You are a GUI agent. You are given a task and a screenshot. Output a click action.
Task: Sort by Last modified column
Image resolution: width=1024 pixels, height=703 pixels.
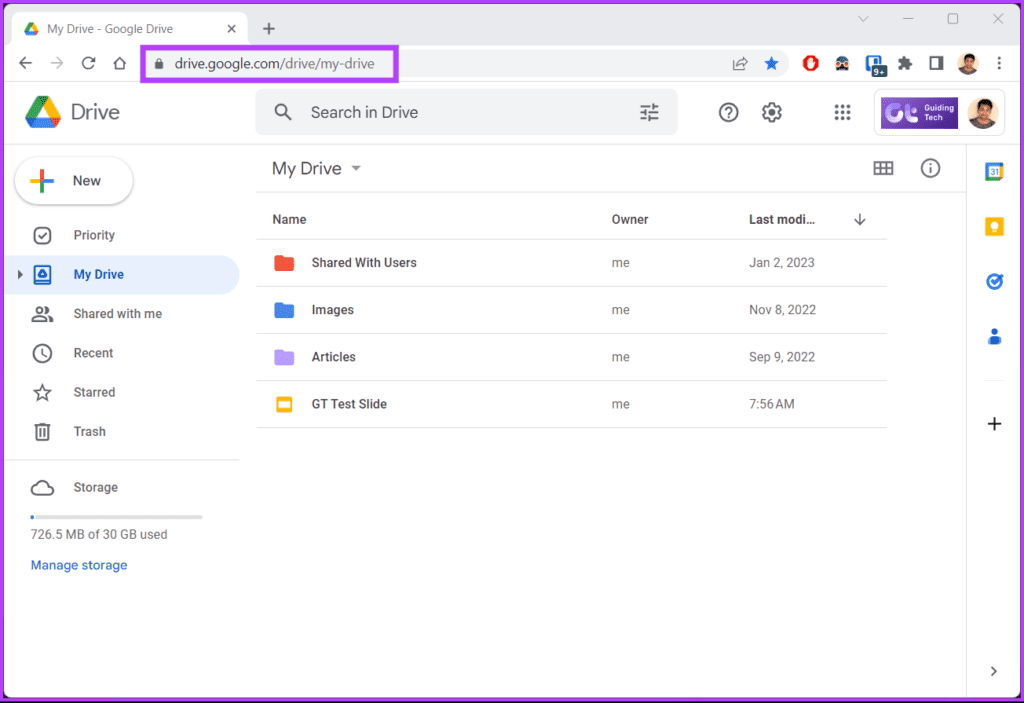point(782,220)
